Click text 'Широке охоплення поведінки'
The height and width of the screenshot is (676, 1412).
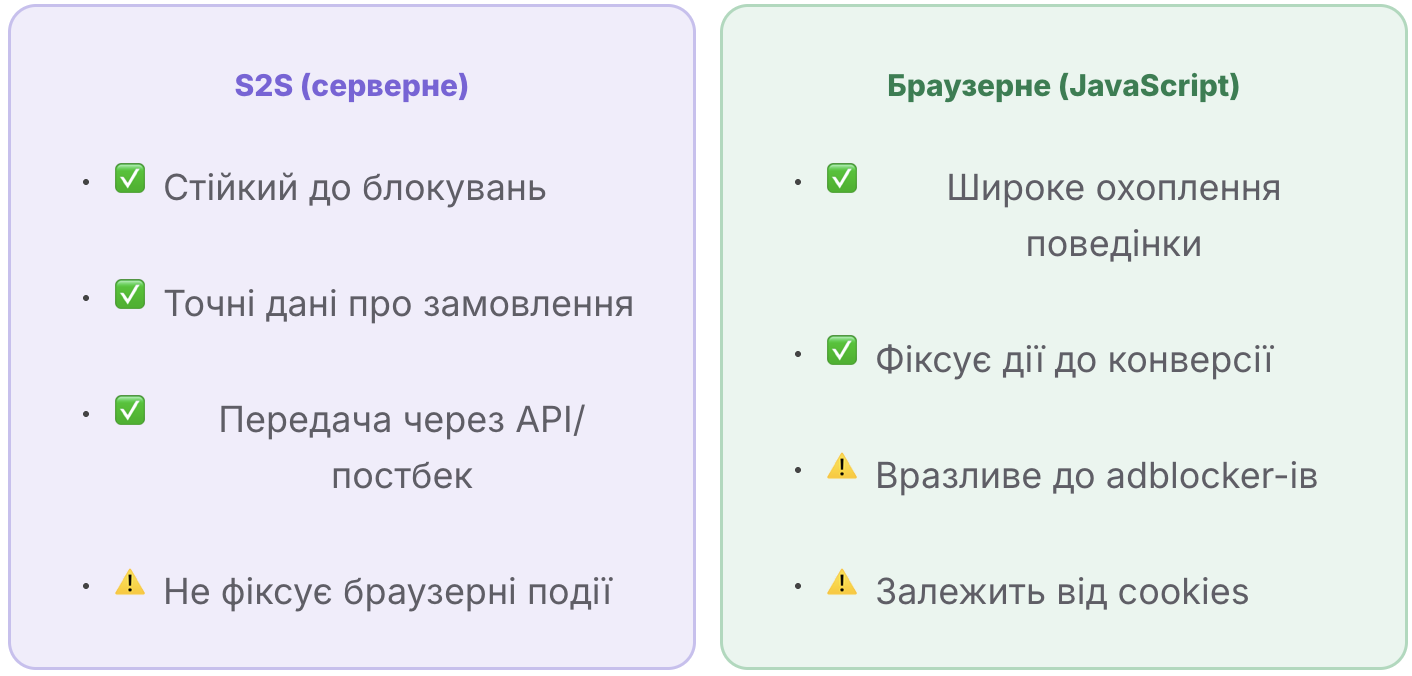click(x=1114, y=216)
